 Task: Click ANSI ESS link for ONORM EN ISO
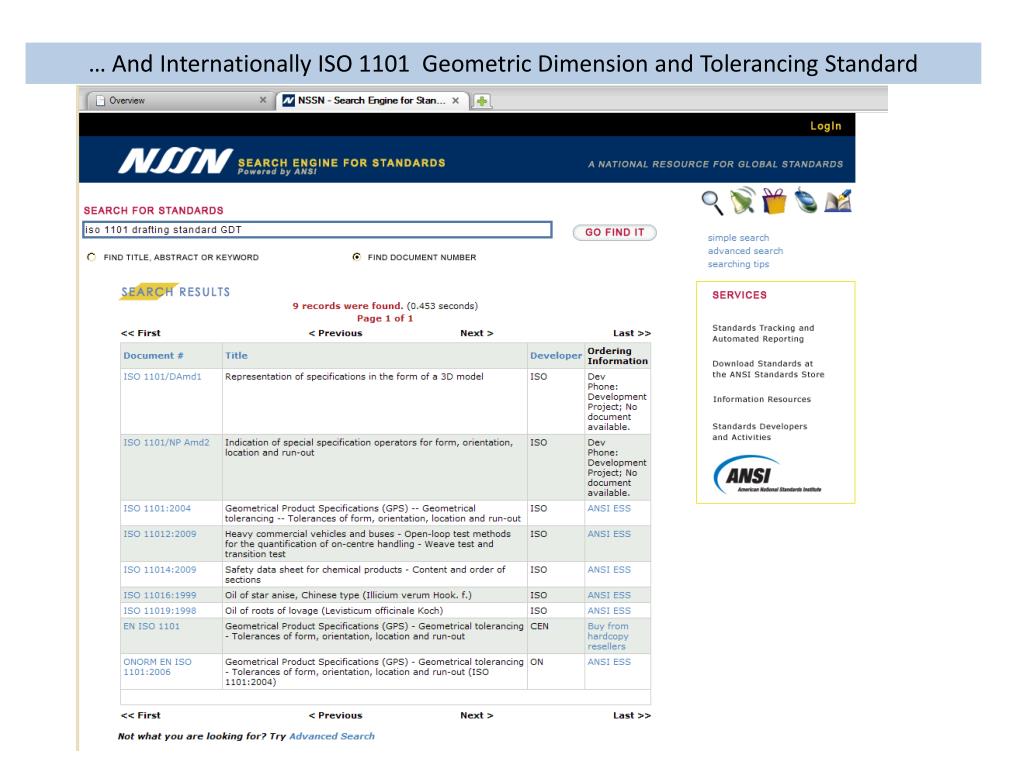point(609,662)
